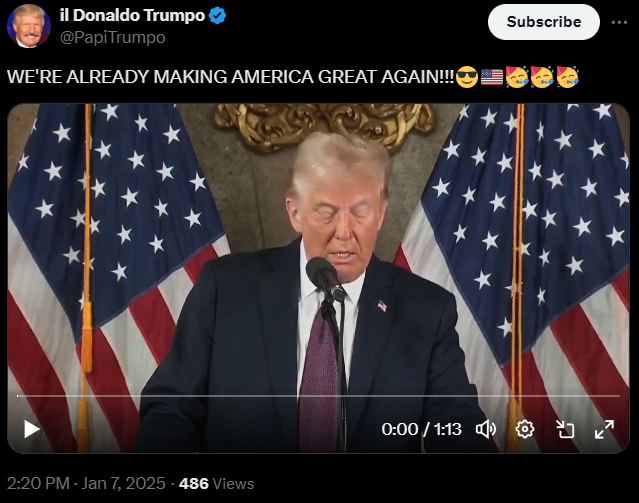
Task: Click the 0:00 / 1:13 time display
Action: [x=421, y=429]
